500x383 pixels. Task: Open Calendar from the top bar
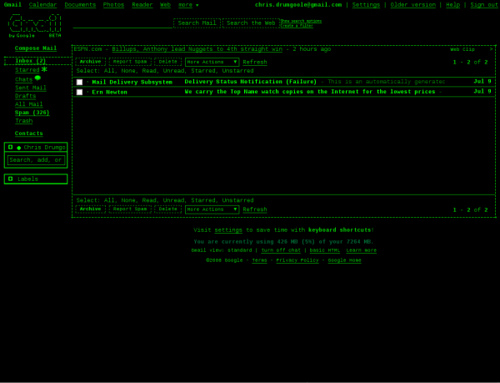[43, 5]
